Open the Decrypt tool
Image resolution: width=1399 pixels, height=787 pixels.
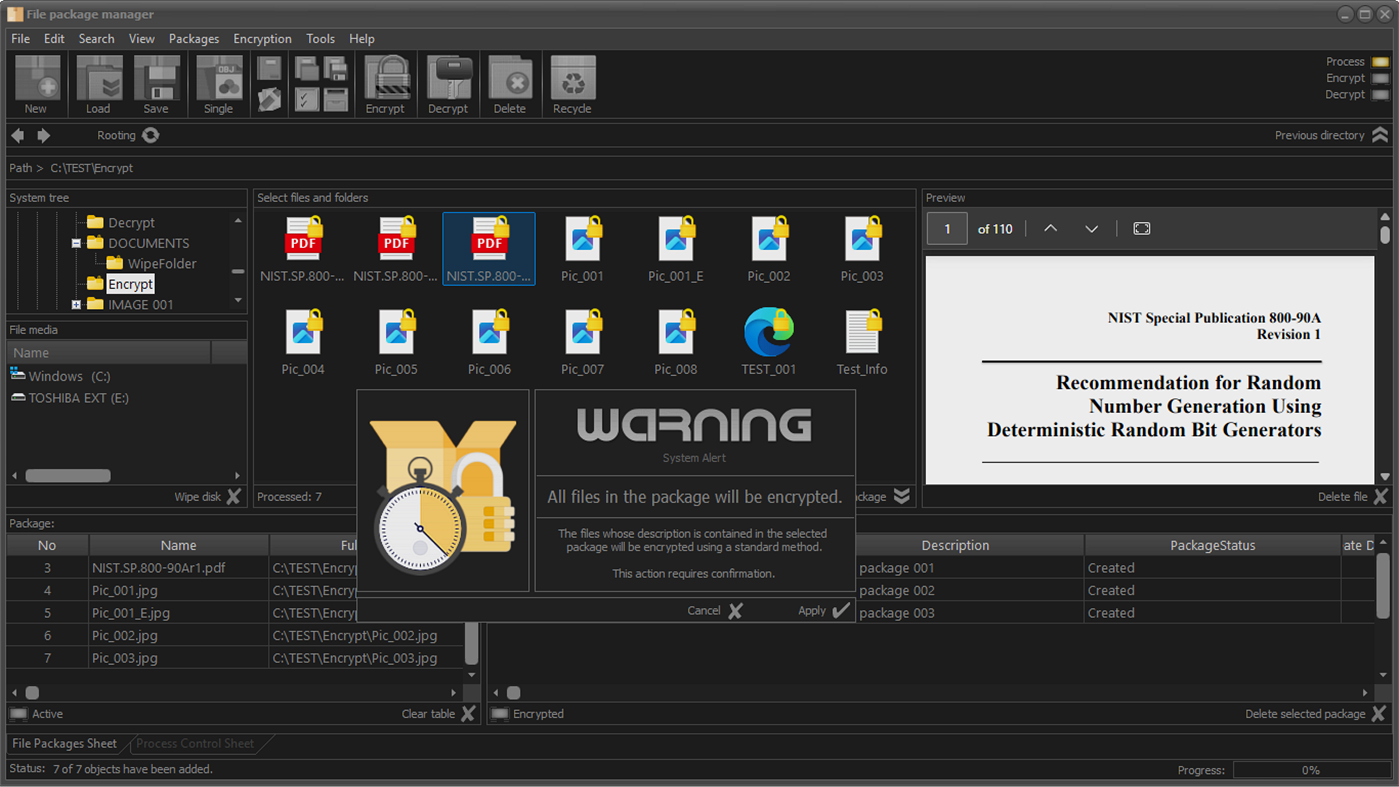click(x=448, y=84)
